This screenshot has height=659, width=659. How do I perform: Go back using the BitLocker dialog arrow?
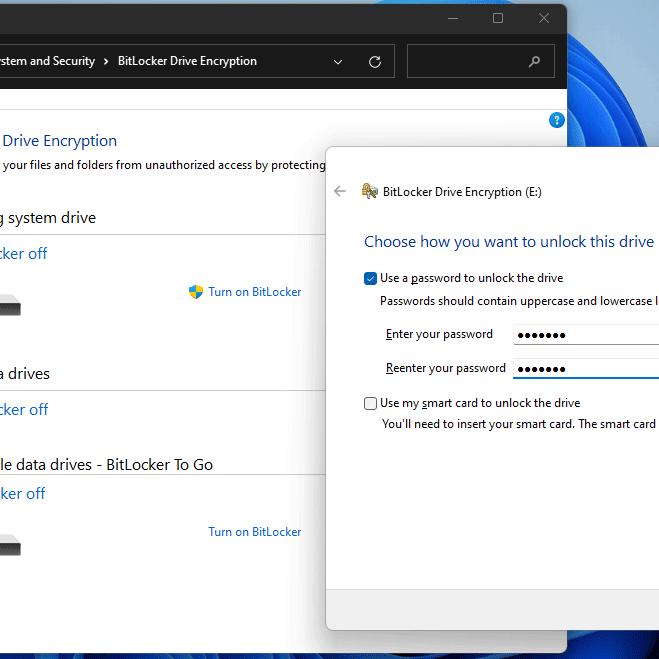[340, 191]
